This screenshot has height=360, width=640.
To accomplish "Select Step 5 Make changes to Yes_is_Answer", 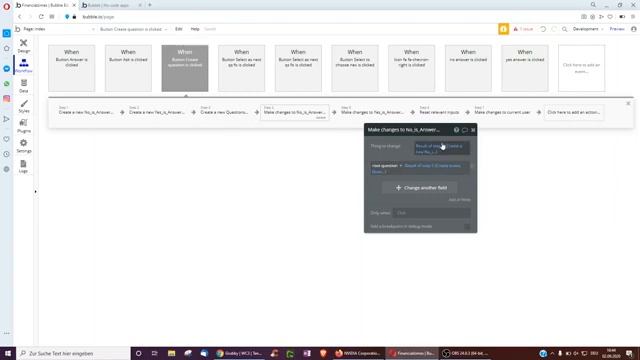I will coord(372,112).
